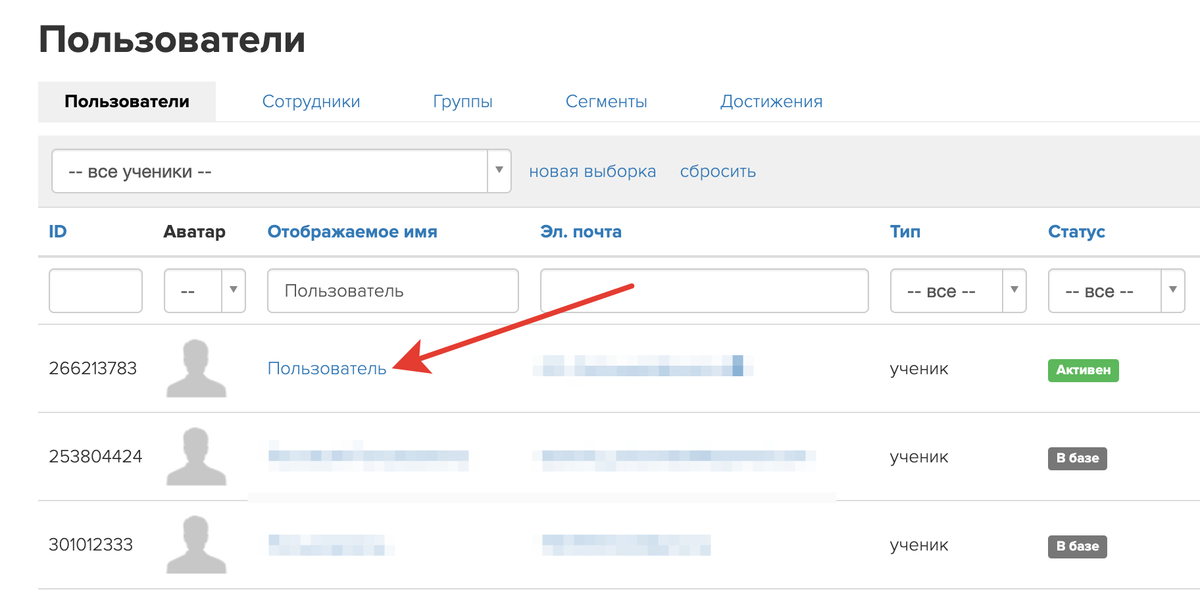
Task: Sort by the Отображаемое имя column
Action: 352,231
